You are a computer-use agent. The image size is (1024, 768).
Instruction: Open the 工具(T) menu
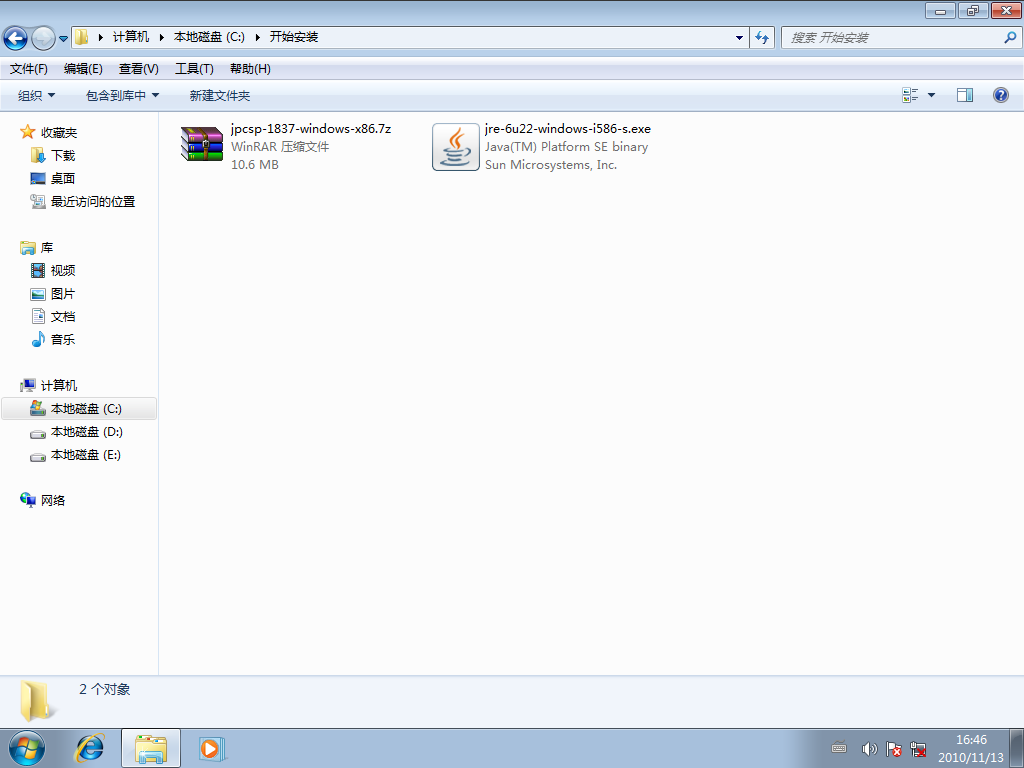pyautogui.click(x=194, y=69)
